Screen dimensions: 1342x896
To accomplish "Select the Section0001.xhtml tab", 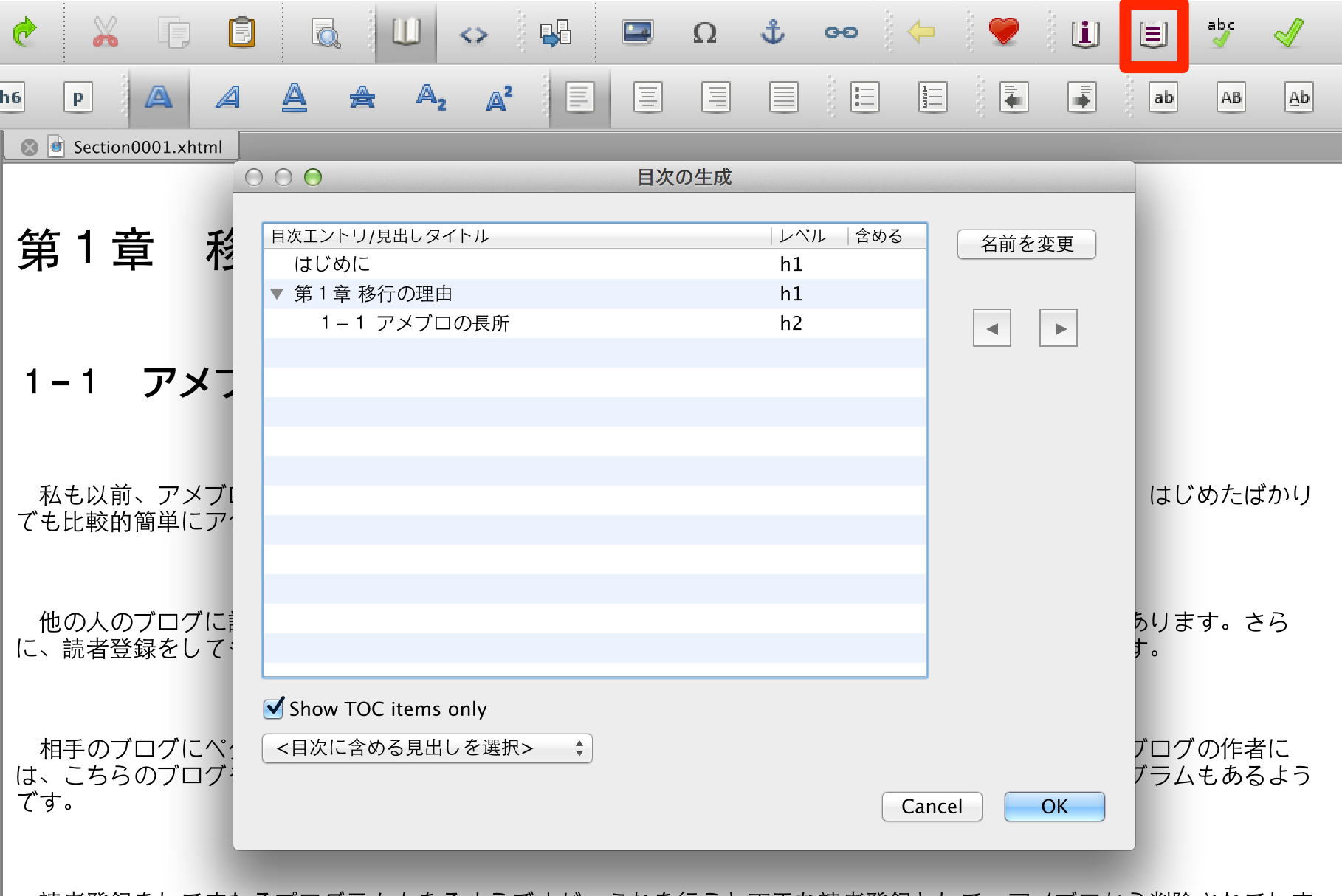I will [147, 147].
